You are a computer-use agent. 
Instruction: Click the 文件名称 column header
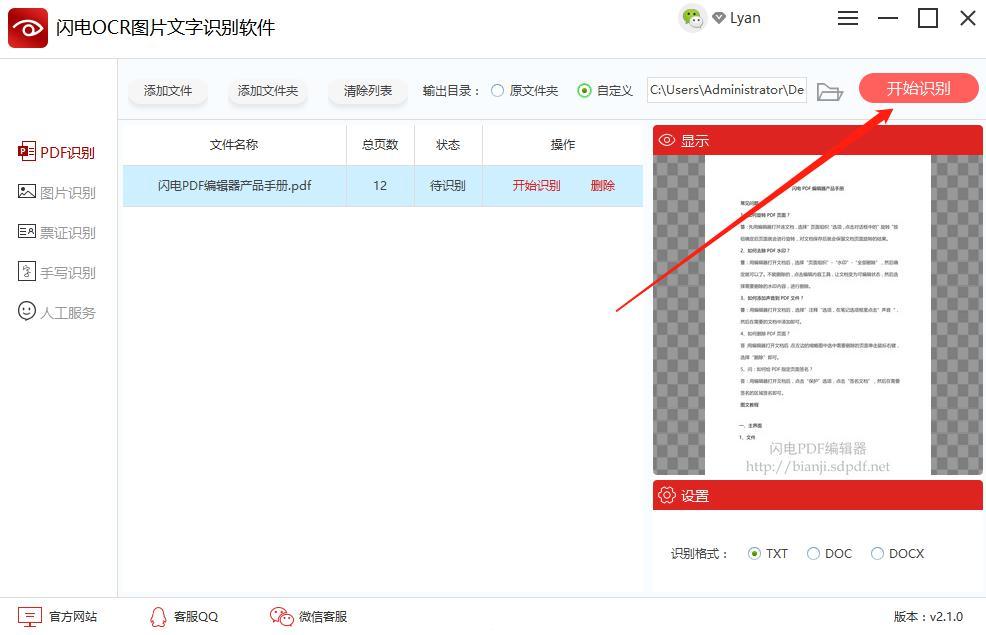point(234,145)
